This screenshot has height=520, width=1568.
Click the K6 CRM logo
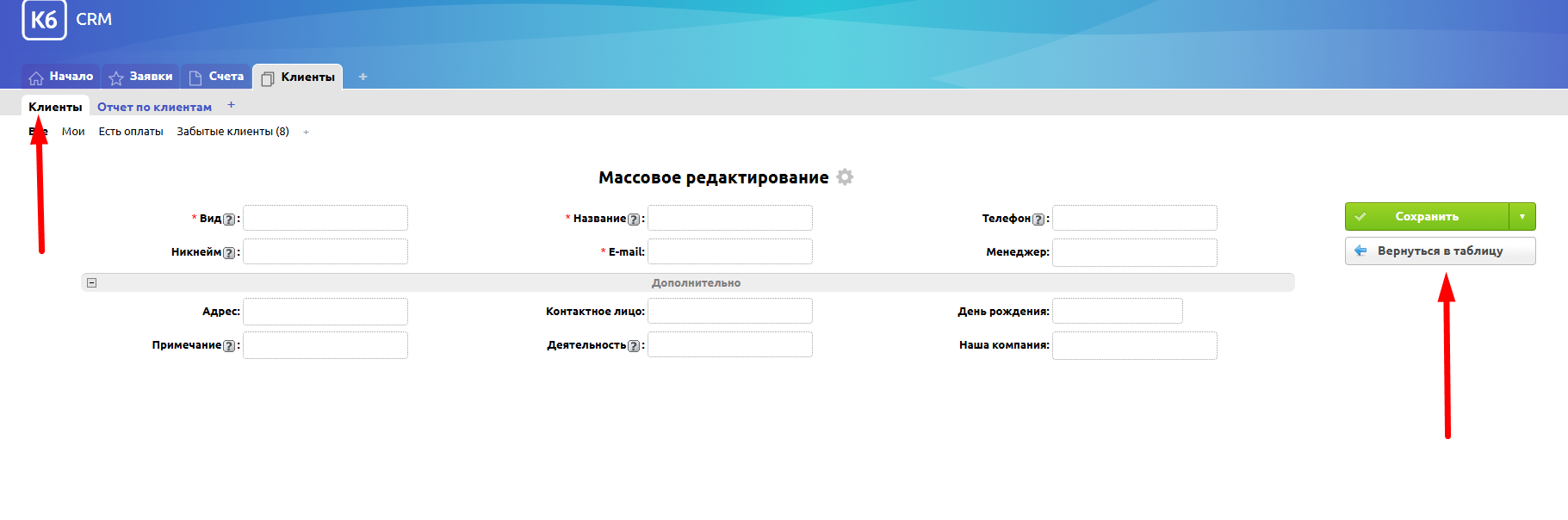[x=44, y=20]
